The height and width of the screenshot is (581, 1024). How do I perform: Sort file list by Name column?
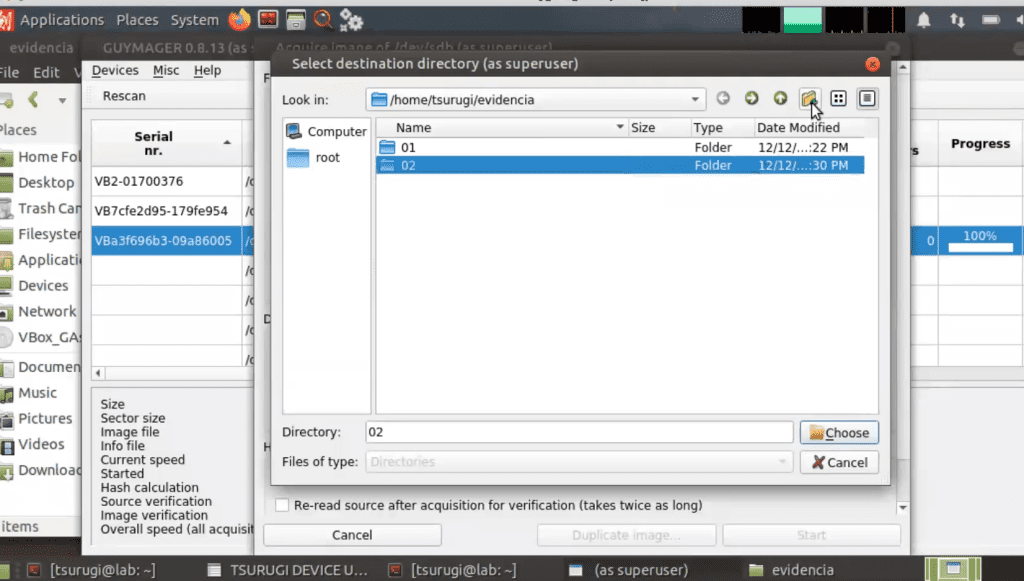click(x=502, y=127)
